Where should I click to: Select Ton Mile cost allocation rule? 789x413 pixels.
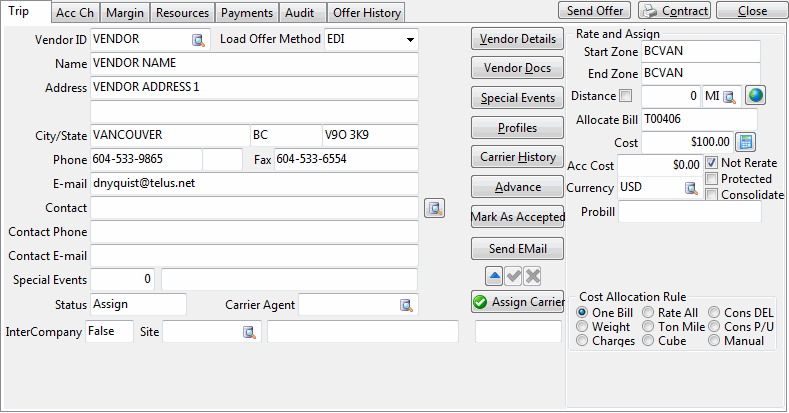click(648, 326)
